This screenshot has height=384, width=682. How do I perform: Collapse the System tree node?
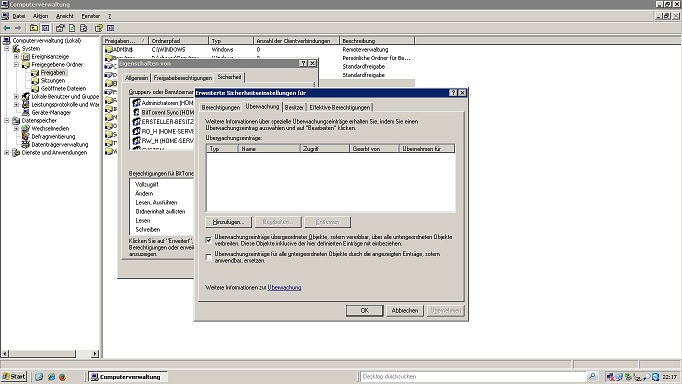(7, 49)
